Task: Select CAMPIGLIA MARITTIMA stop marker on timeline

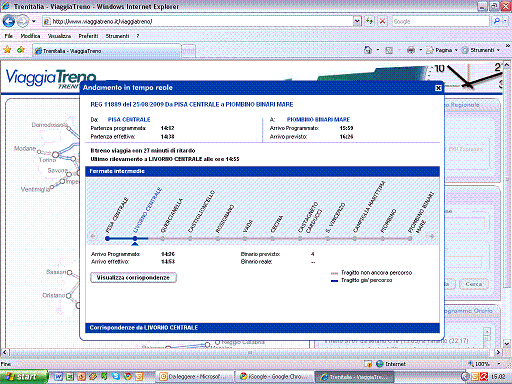Action: (355, 238)
